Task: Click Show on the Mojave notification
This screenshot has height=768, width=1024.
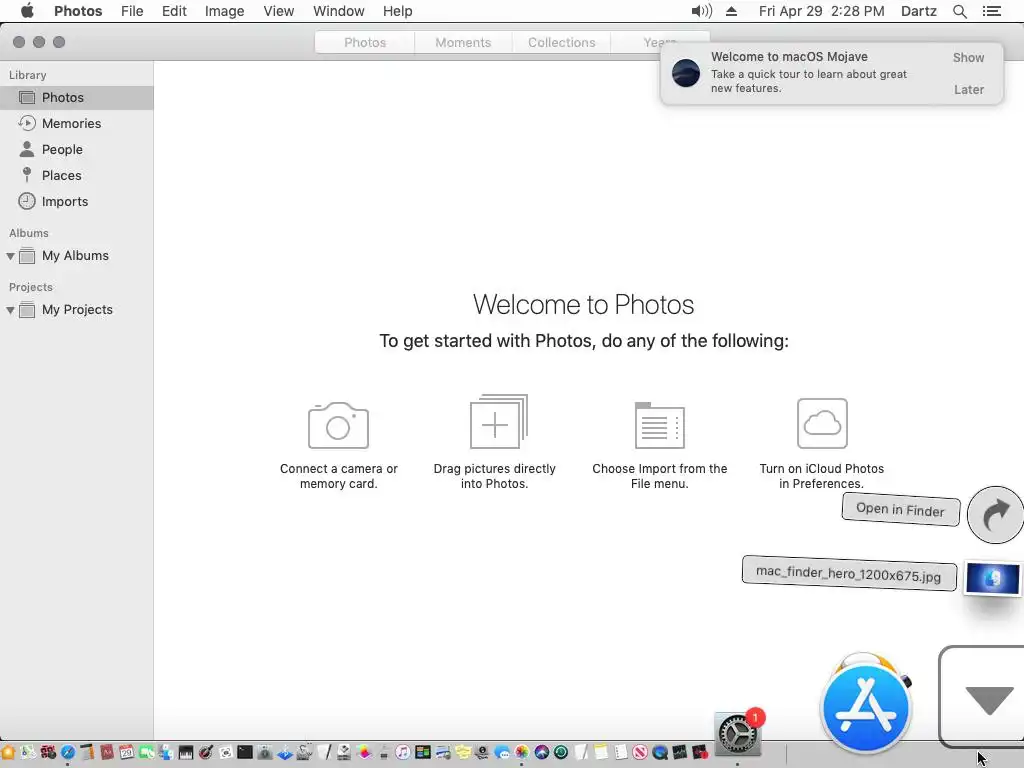Action: [x=968, y=57]
